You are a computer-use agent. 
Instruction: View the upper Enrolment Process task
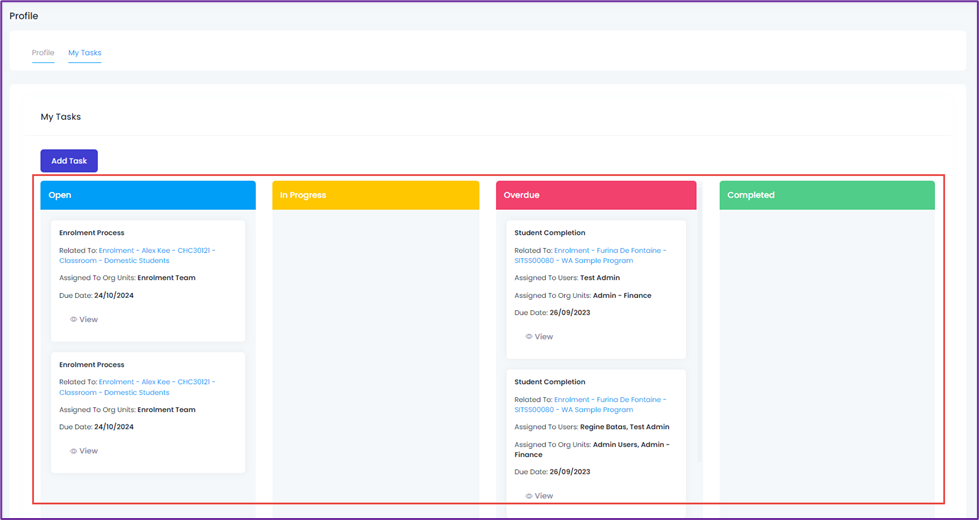pos(84,320)
